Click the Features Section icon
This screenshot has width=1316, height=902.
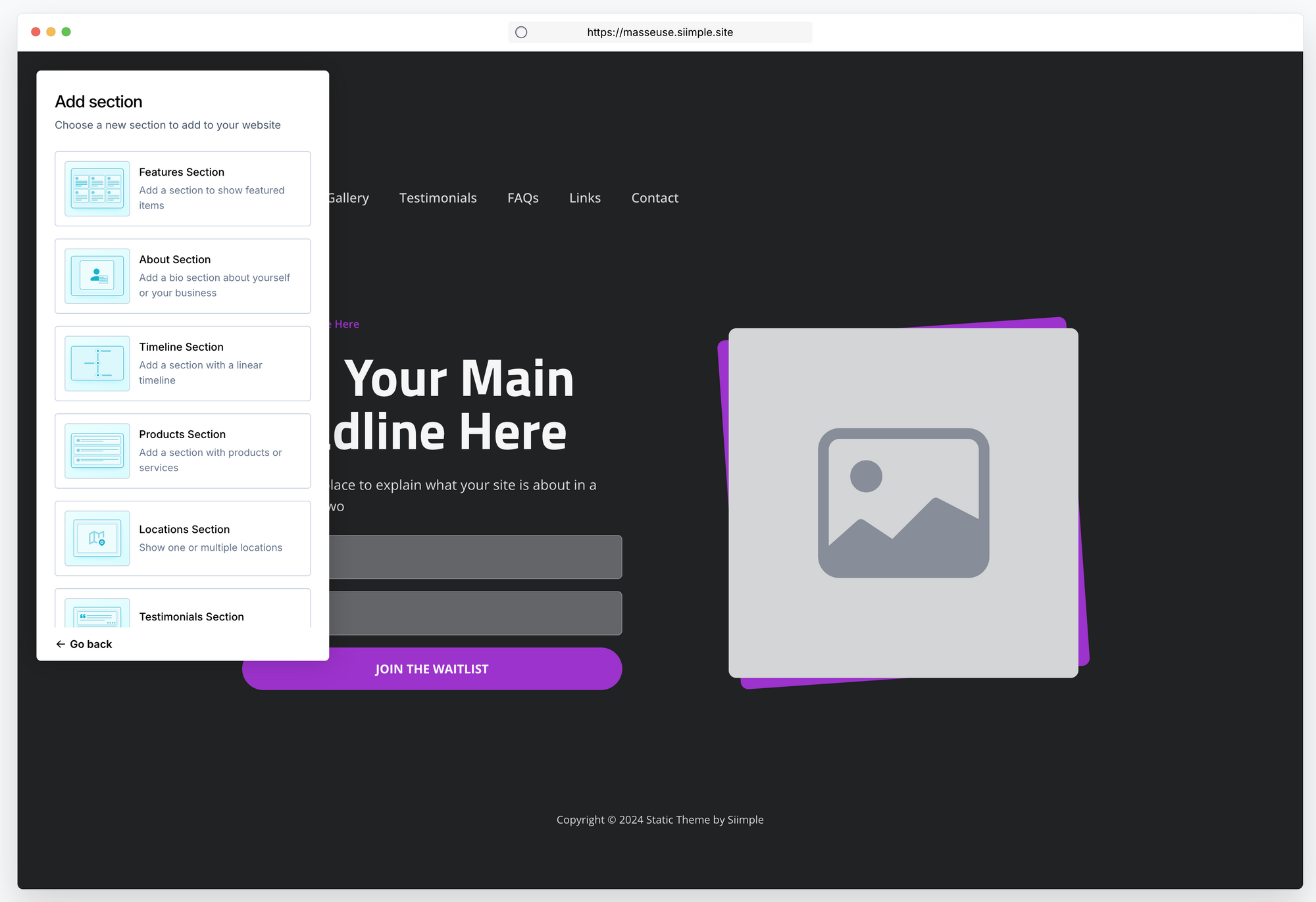(x=97, y=188)
